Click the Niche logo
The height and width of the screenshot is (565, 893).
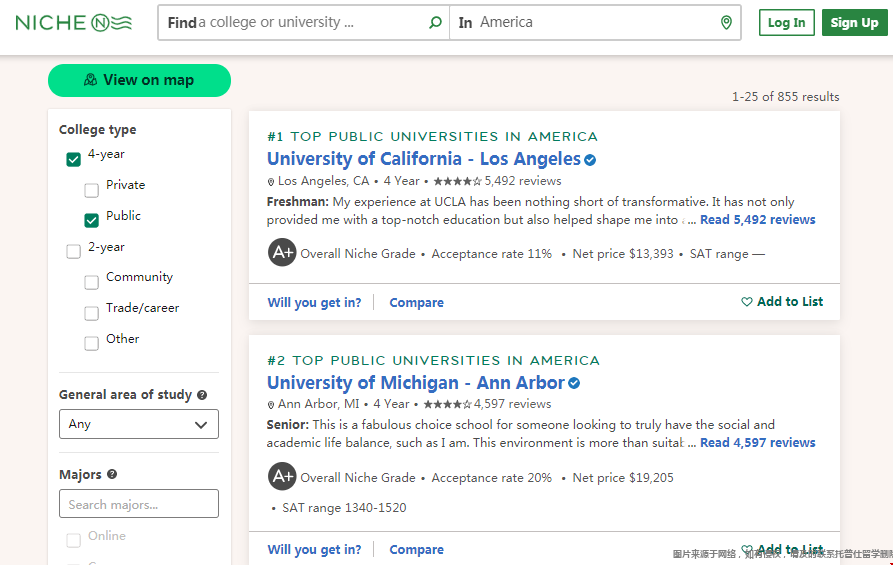73,23
